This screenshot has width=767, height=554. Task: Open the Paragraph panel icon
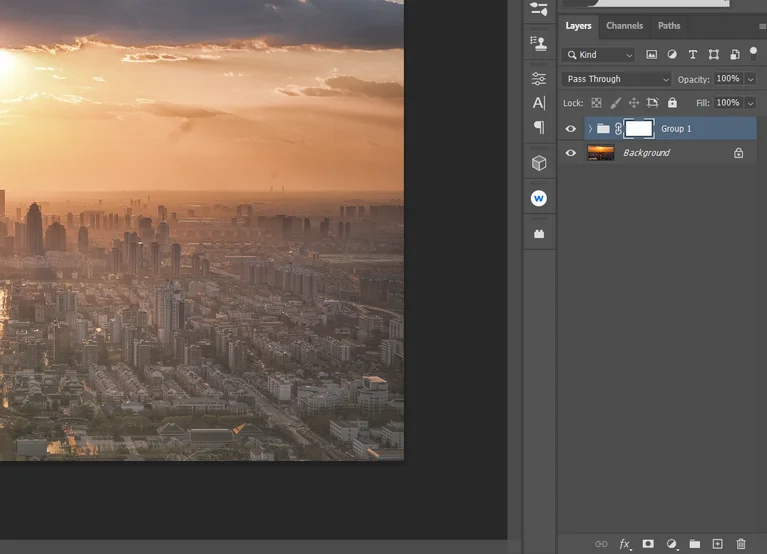(539, 127)
